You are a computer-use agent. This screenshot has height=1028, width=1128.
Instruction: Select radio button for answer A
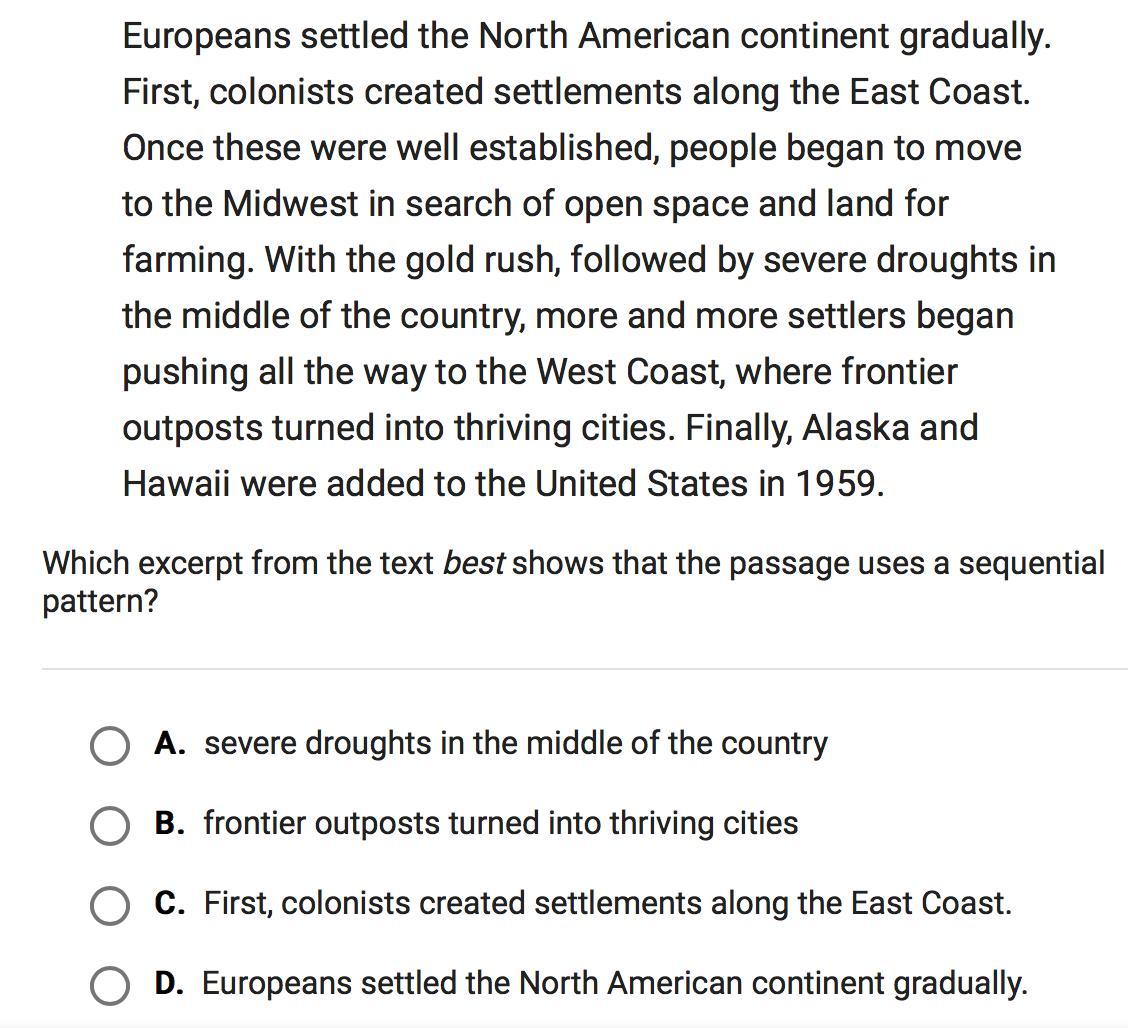pos(109,746)
